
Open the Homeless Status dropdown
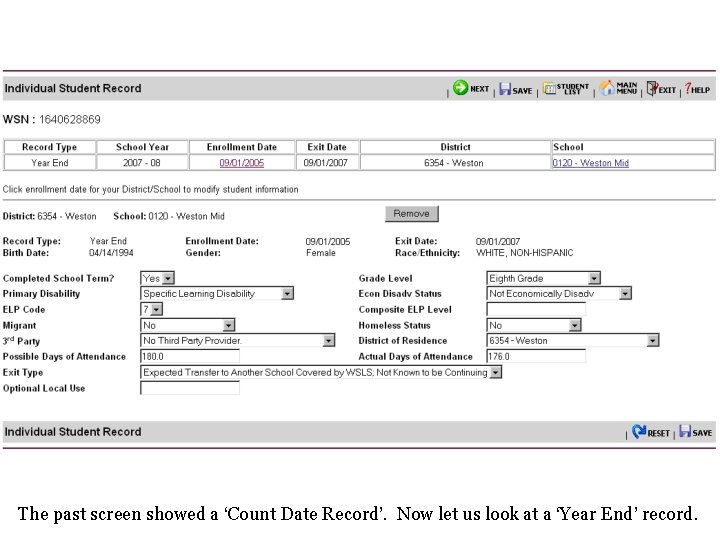534,325
